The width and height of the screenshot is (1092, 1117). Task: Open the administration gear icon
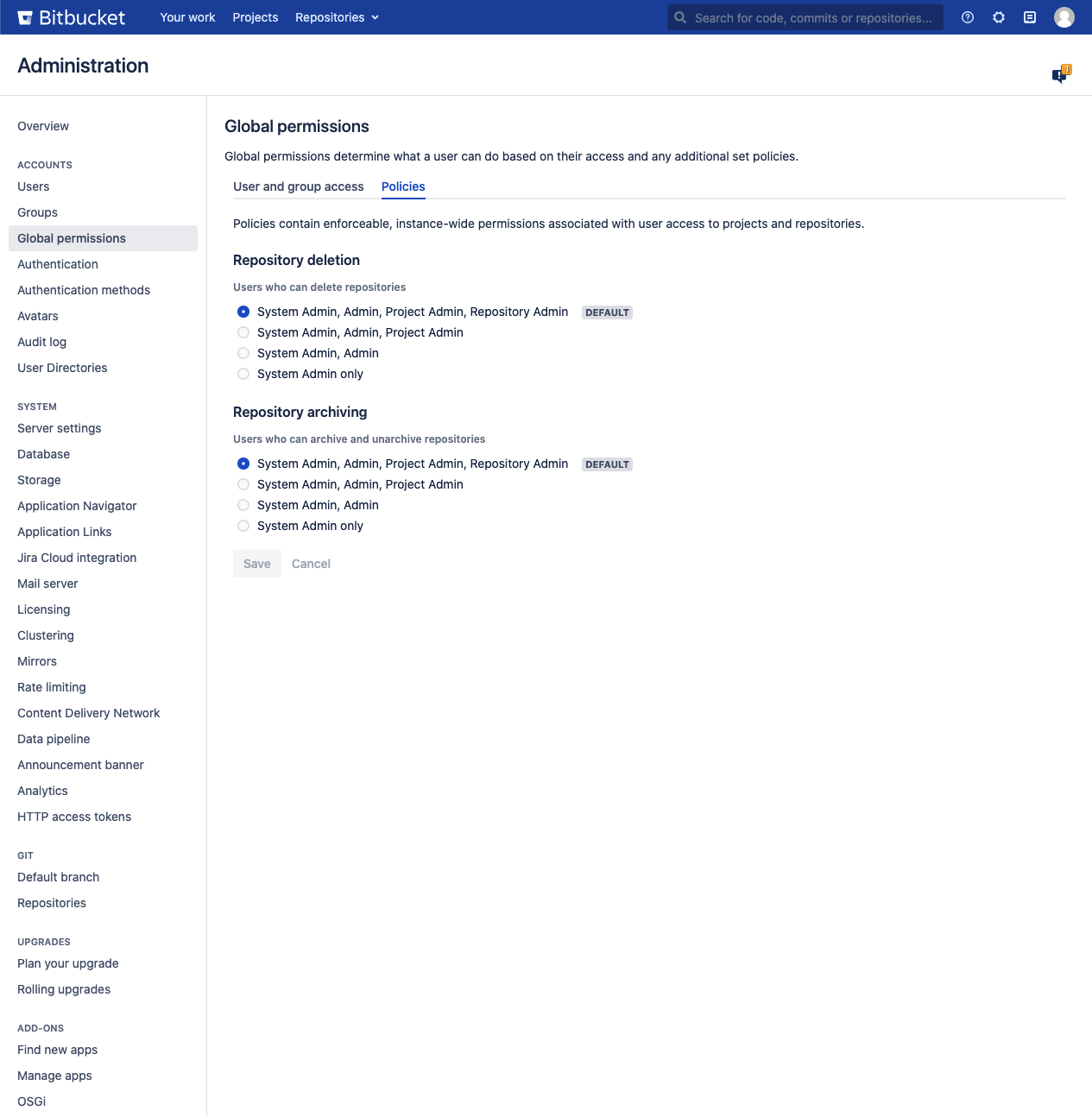tap(999, 17)
